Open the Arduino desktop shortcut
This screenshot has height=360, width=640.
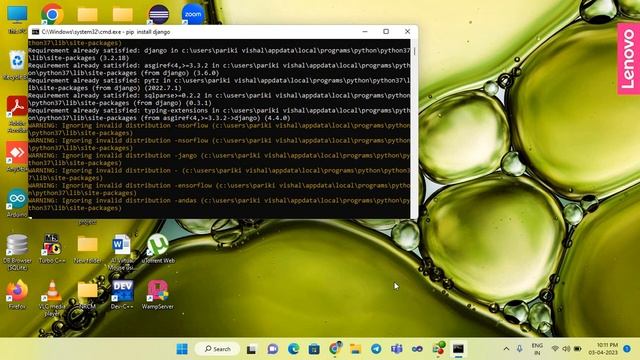(17, 202)
